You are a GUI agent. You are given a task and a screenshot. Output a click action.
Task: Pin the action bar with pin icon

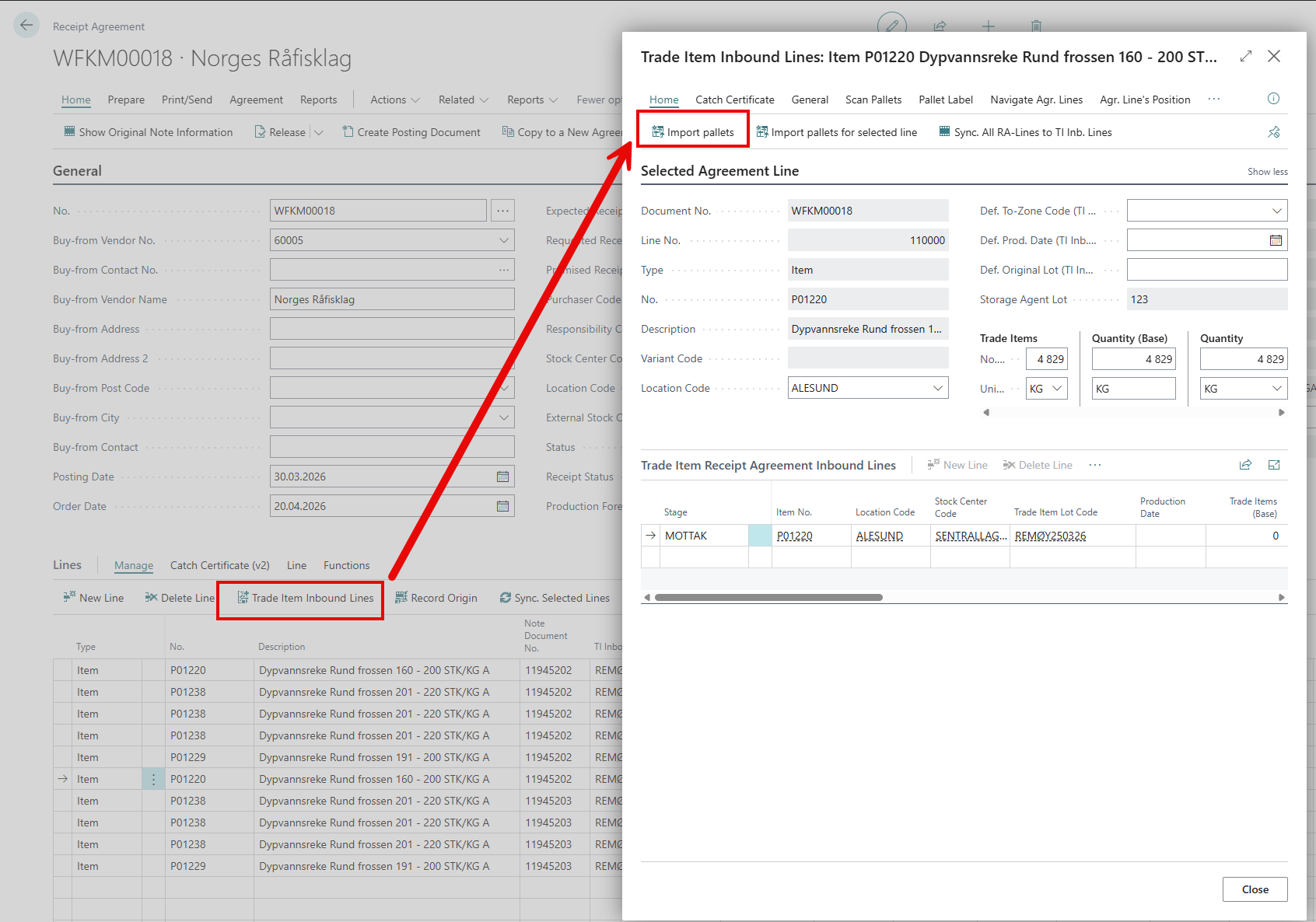click(x=1273, y=132)
